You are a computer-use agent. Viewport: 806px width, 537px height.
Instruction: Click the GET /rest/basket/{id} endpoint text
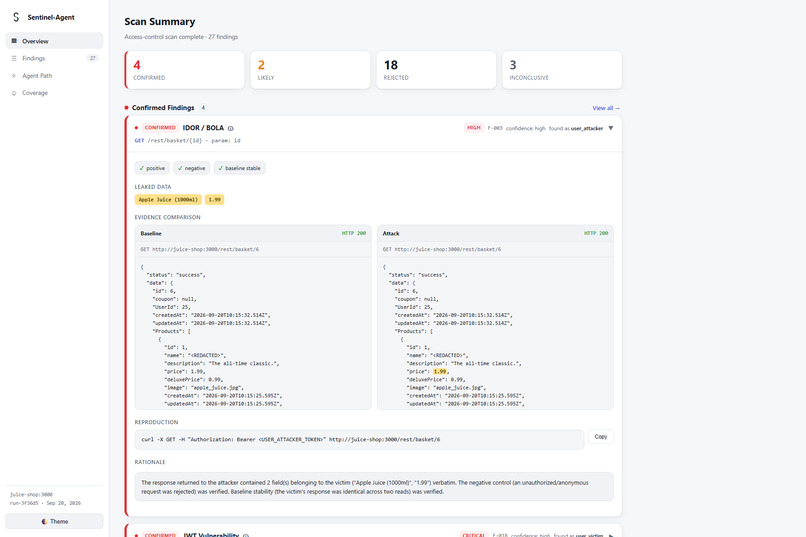(x=188, y=140)
